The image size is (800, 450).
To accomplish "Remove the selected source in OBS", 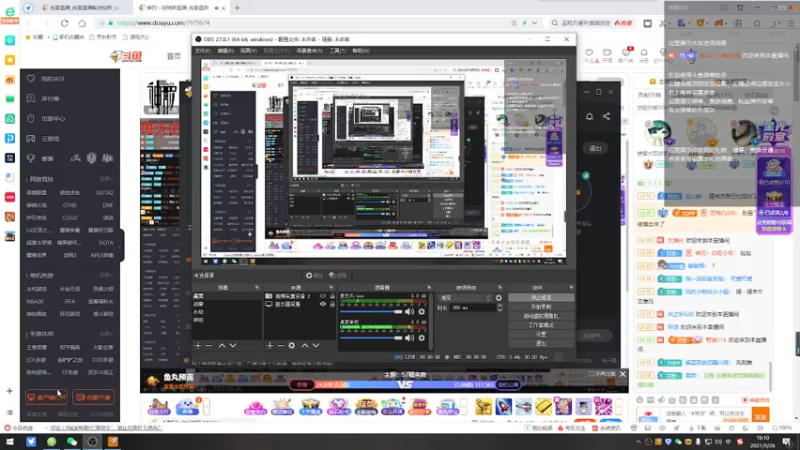I will [281, 345].
